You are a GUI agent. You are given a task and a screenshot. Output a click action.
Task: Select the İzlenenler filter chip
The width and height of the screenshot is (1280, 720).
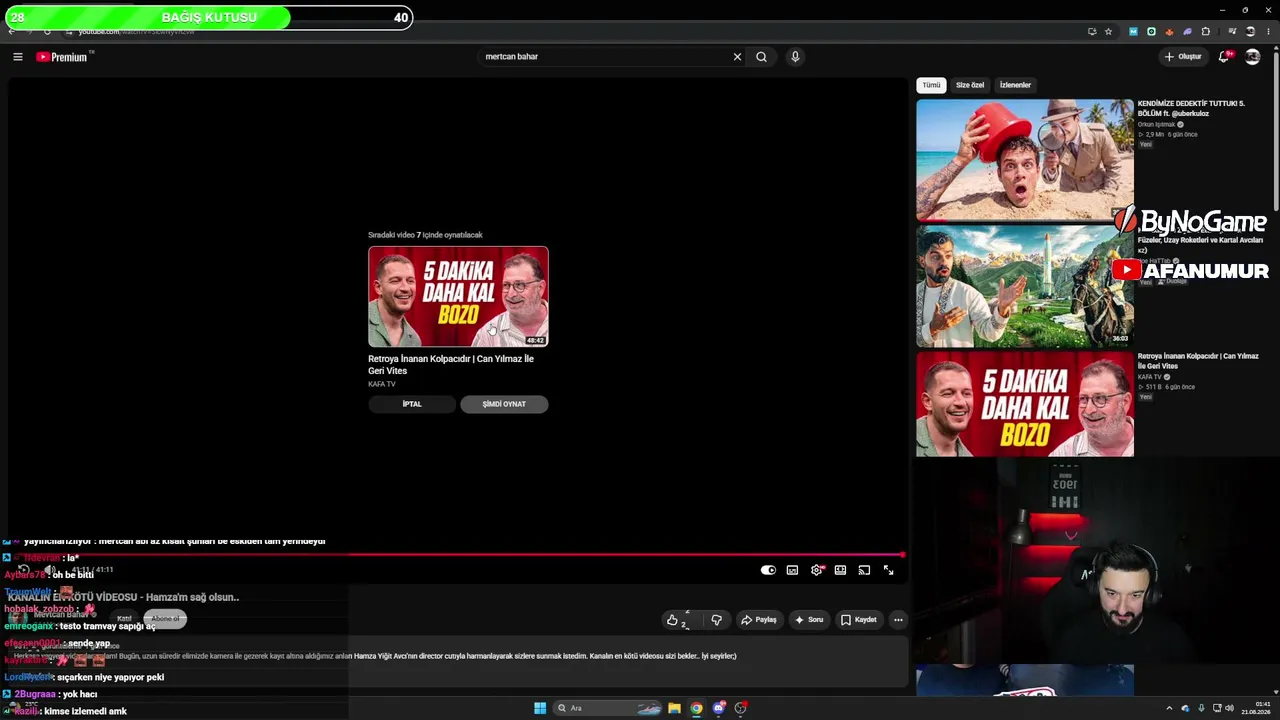coord(1015,85)
